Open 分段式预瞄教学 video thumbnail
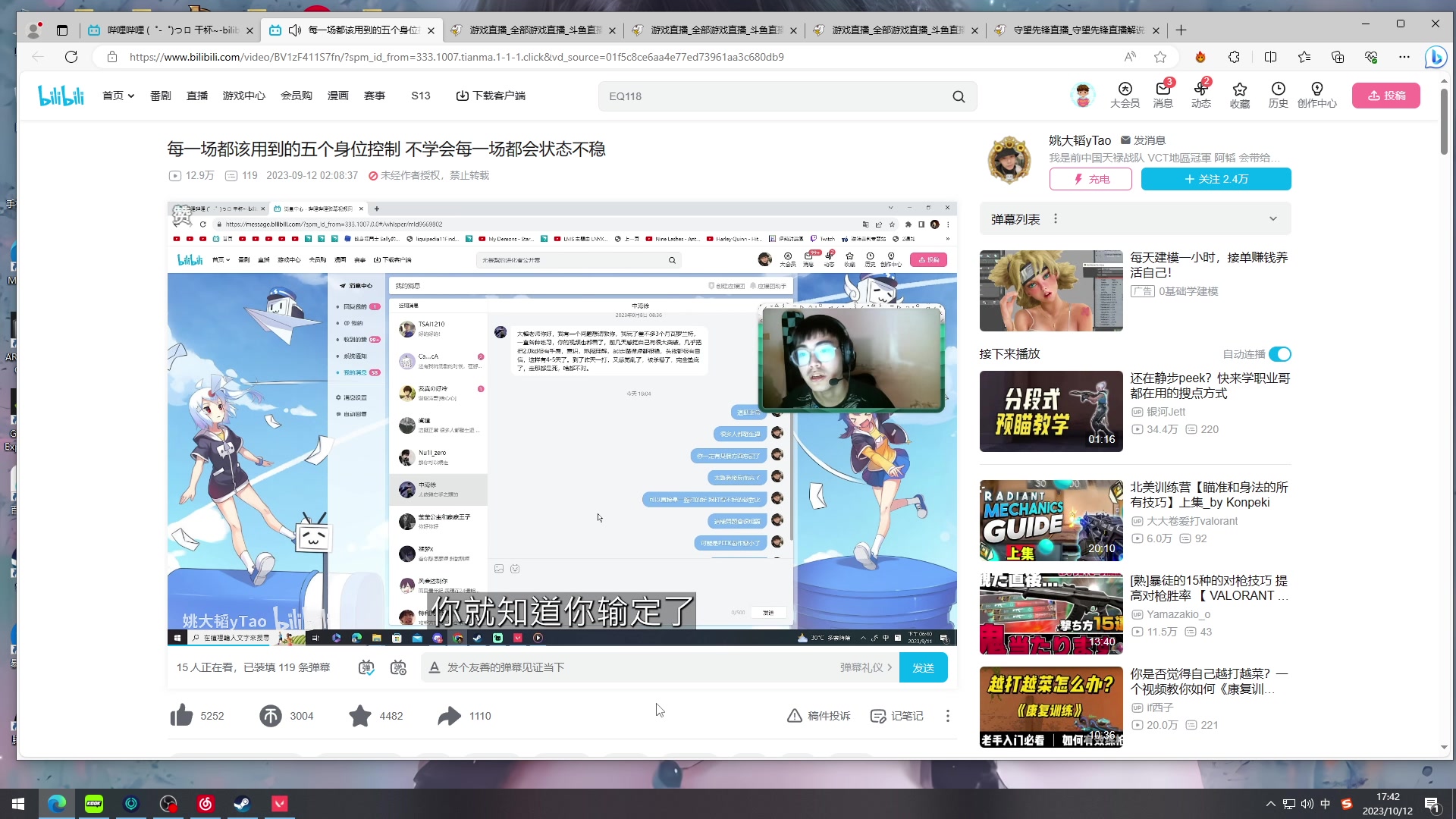 coord(1051,411)
